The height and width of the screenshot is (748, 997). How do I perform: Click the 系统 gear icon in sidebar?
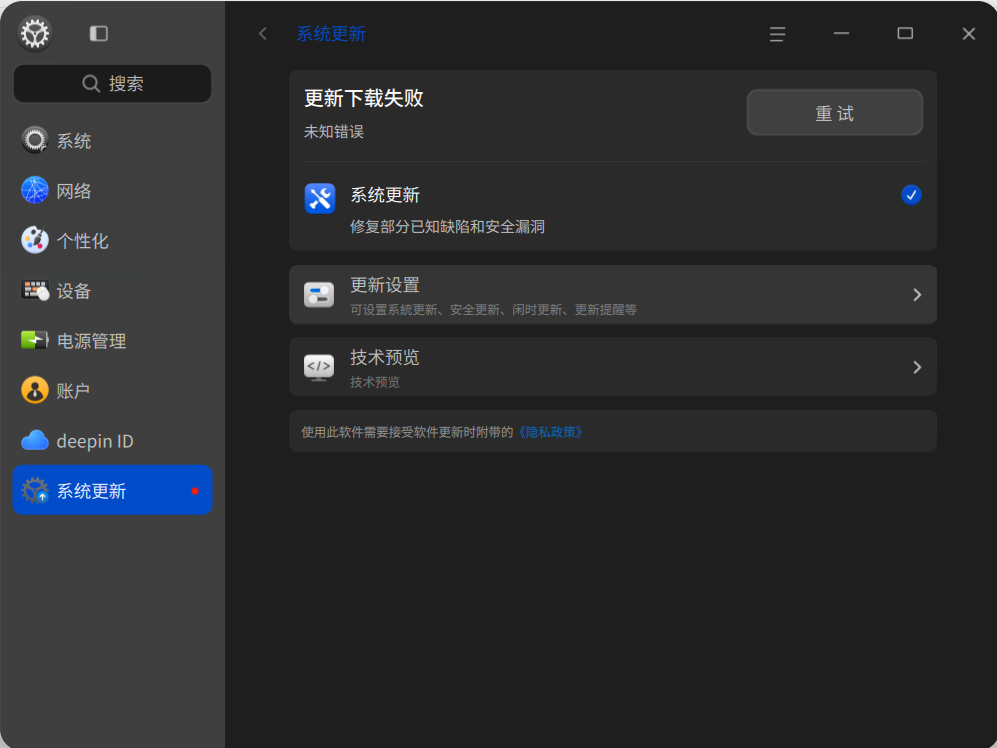(x=35, y=141)
